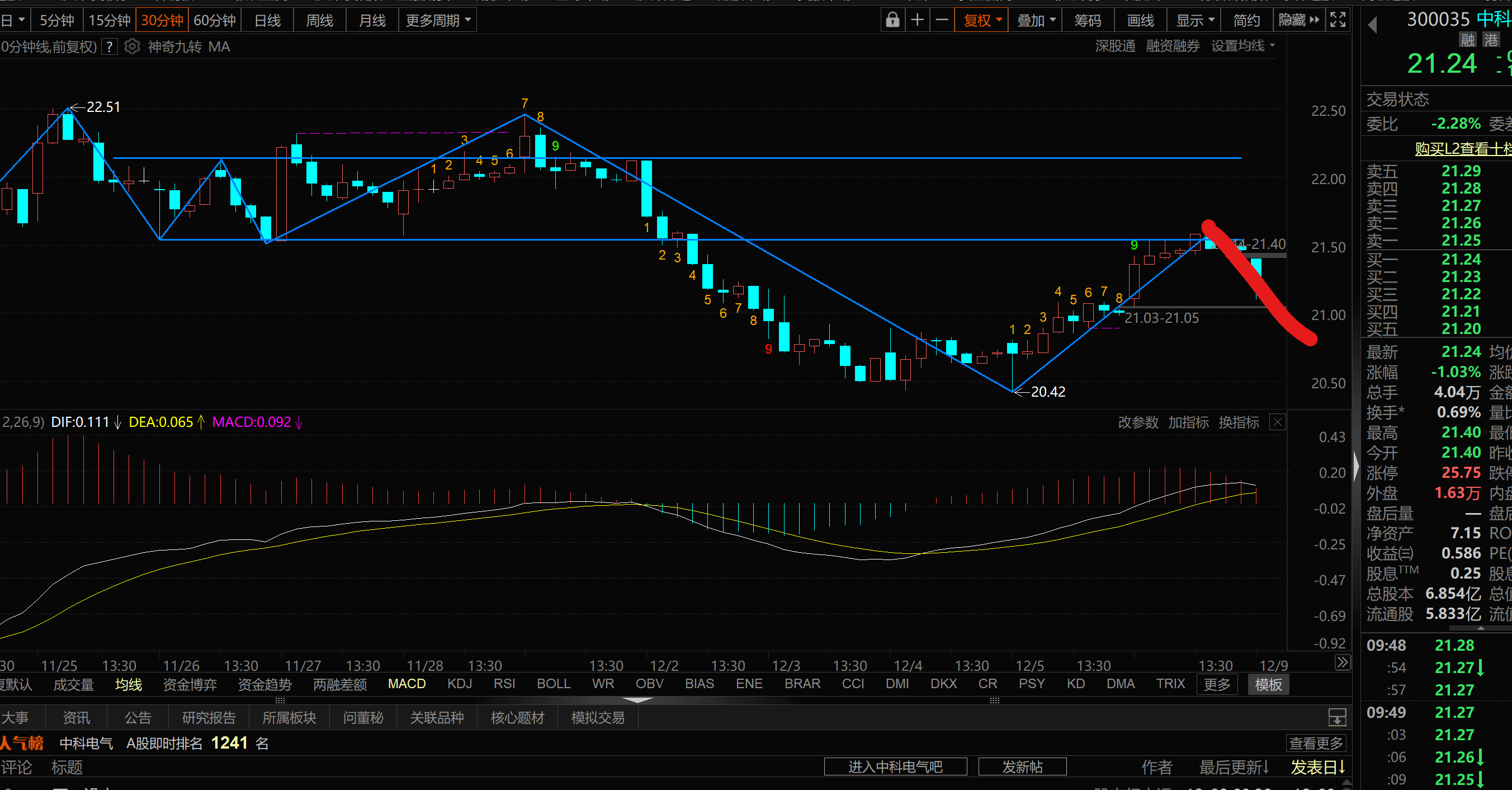Toggle the 画线 drawing tools
Screen dimensions: 1512x790
point(1141,21)
